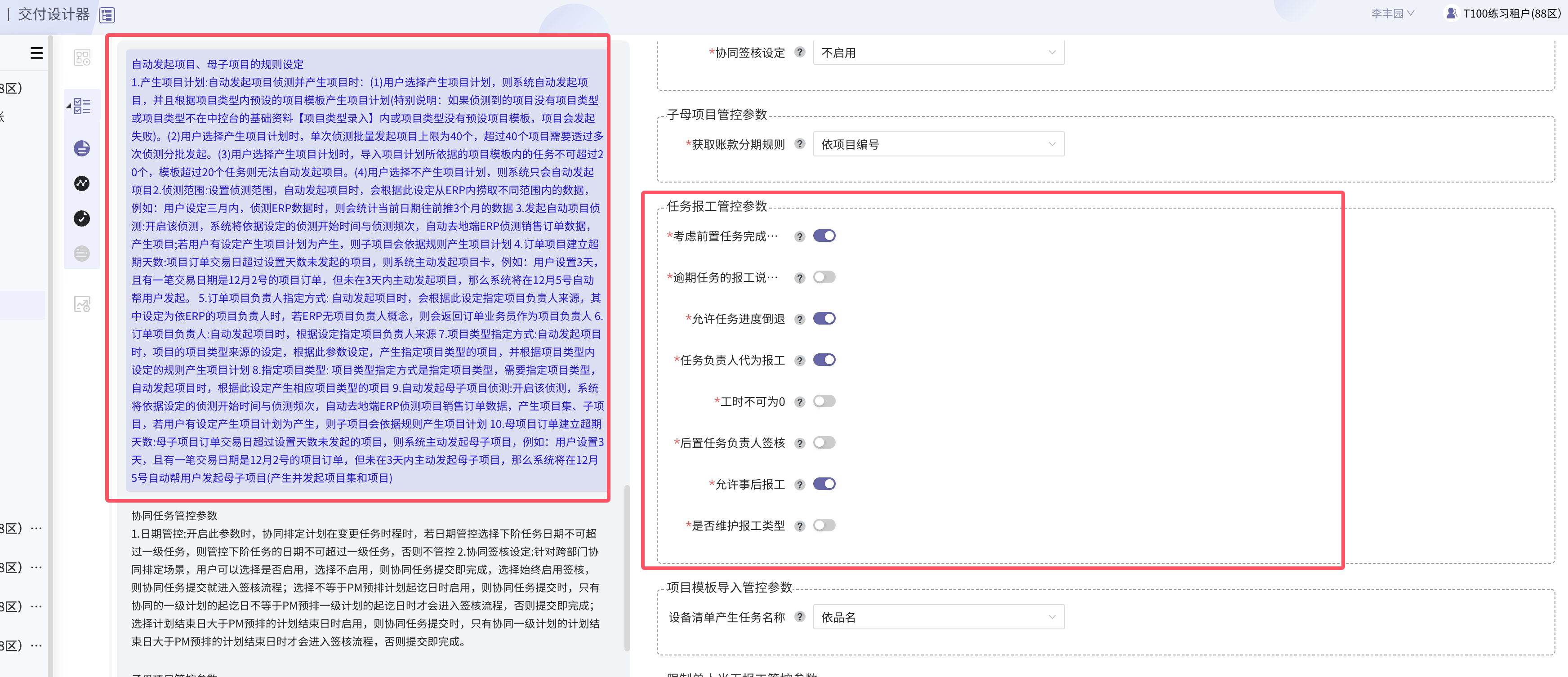This screenshot has width=1568, height=677.
Task: Click the black line-chart circle icon
Action: pos(82,183)
